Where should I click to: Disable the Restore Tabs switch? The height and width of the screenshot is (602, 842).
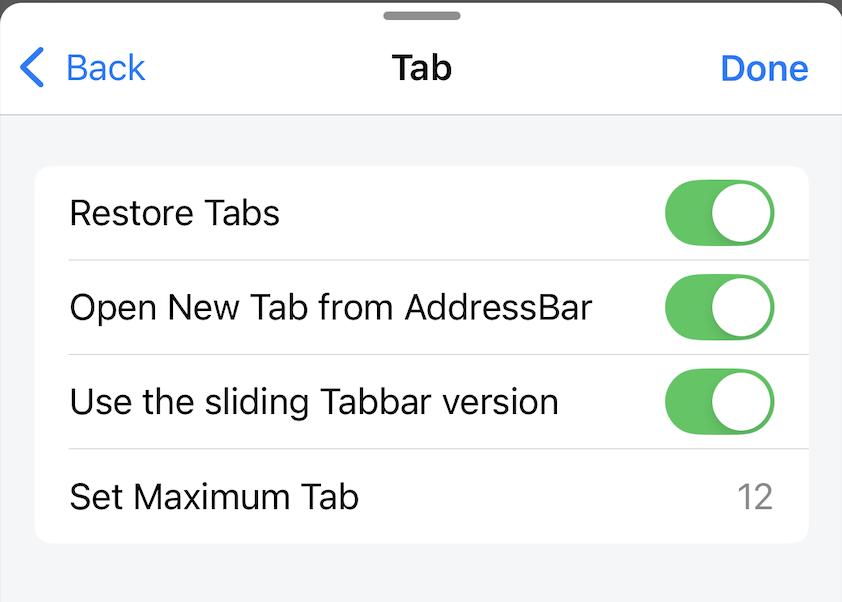coord(719,213)
